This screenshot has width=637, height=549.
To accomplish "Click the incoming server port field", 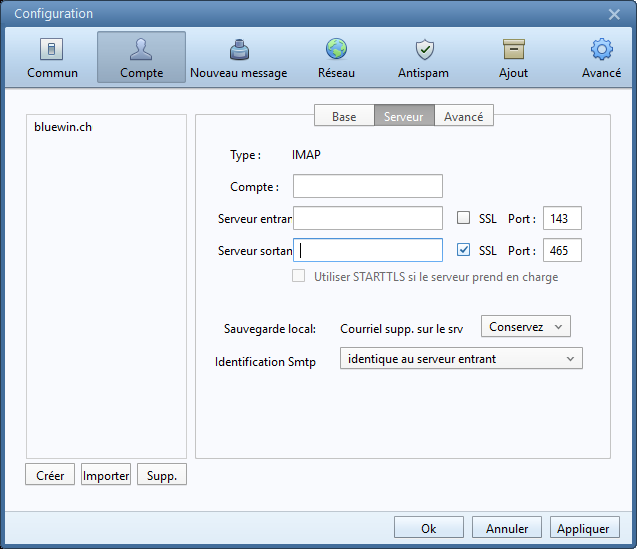I will pyautogui.click(x=561, y=219).
